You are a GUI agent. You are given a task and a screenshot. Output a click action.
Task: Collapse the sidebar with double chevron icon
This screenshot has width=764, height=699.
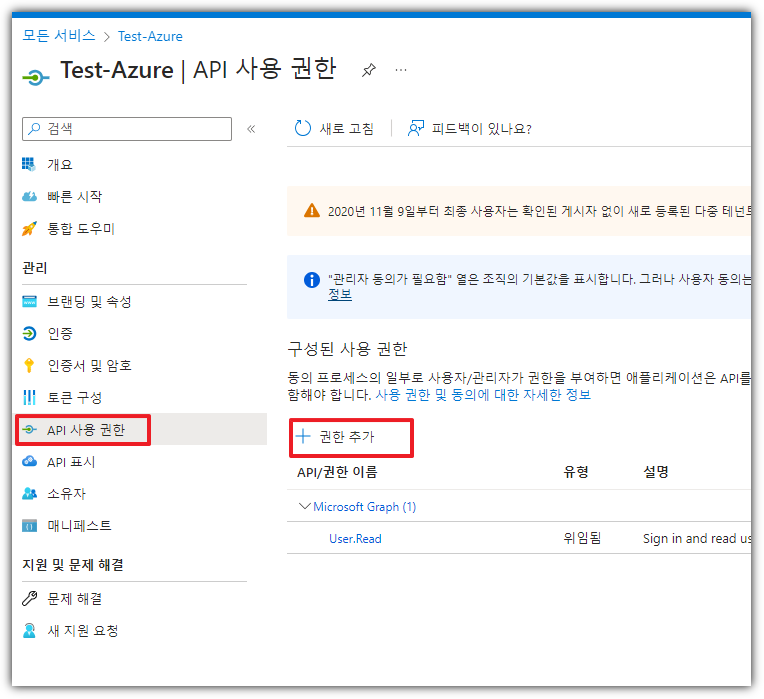point(251,129)
